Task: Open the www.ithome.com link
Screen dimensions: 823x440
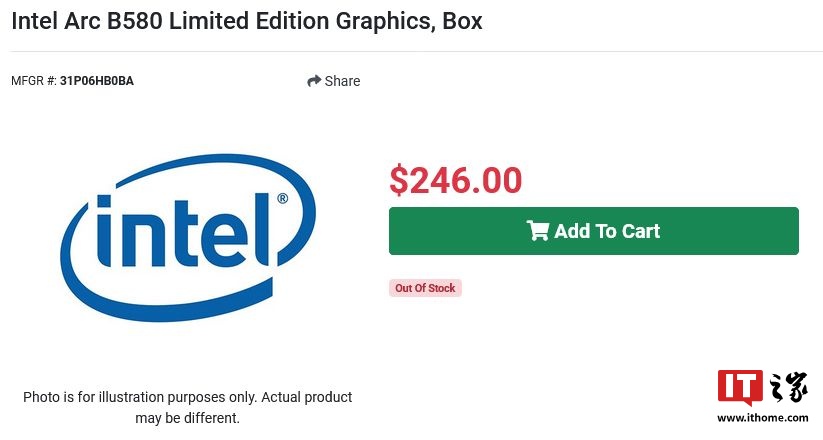Action: point(763,418)
